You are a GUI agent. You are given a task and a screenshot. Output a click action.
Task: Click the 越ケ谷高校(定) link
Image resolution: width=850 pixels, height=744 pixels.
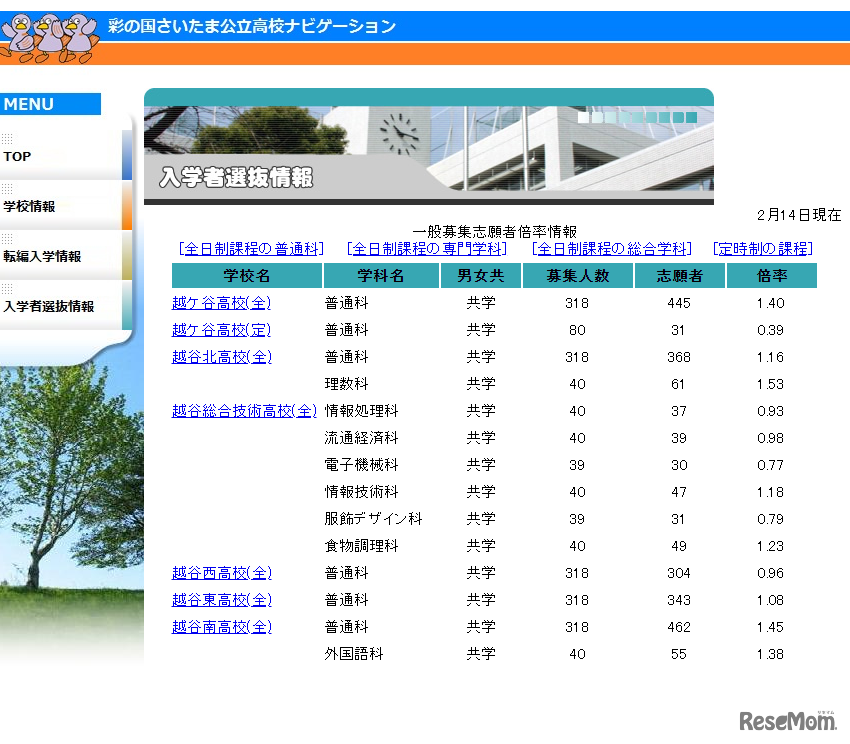pyautogui.click(x=220, y=329)
